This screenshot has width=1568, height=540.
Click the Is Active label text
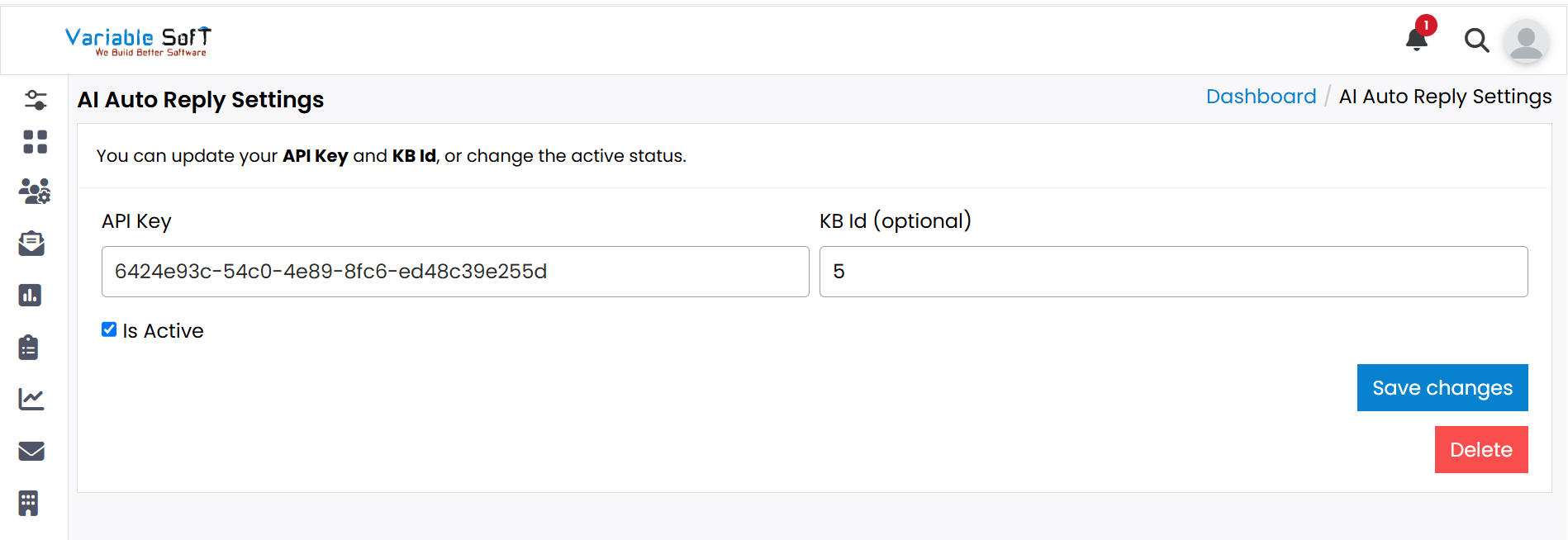click(x=163, y=331)
